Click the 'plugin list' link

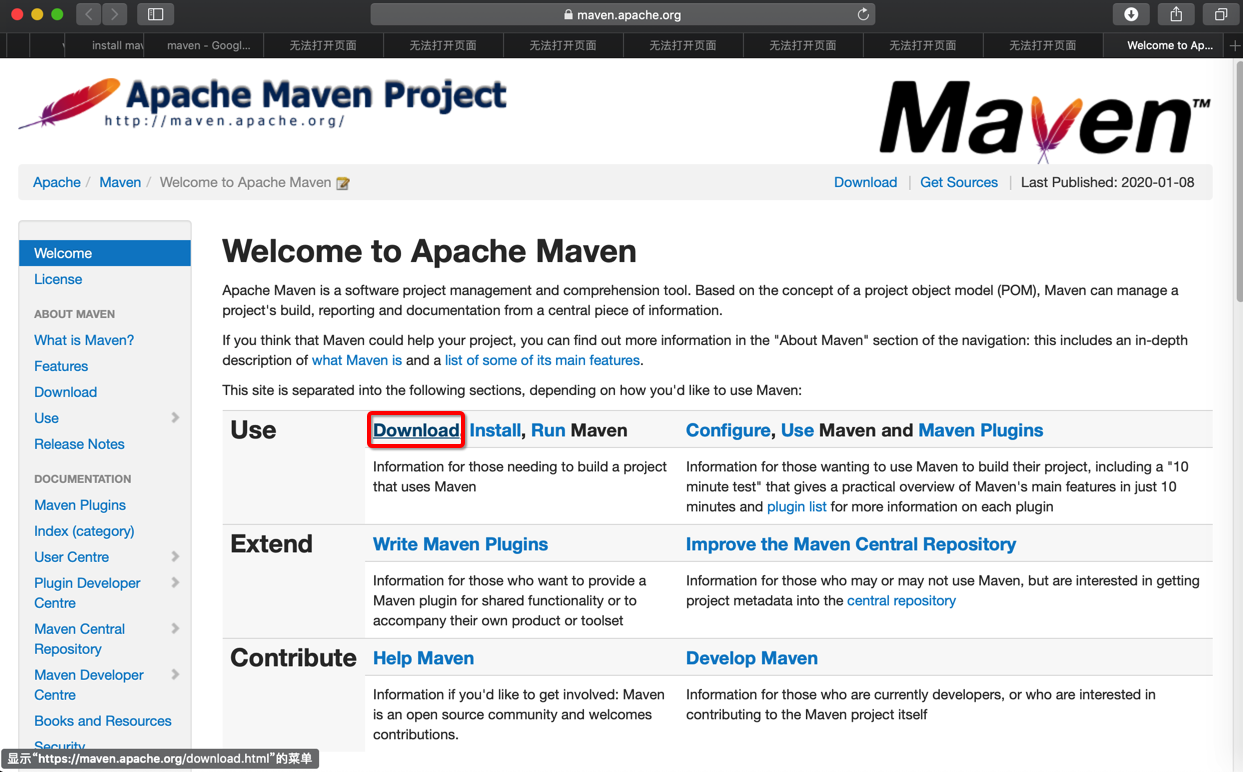coord(796,507)
